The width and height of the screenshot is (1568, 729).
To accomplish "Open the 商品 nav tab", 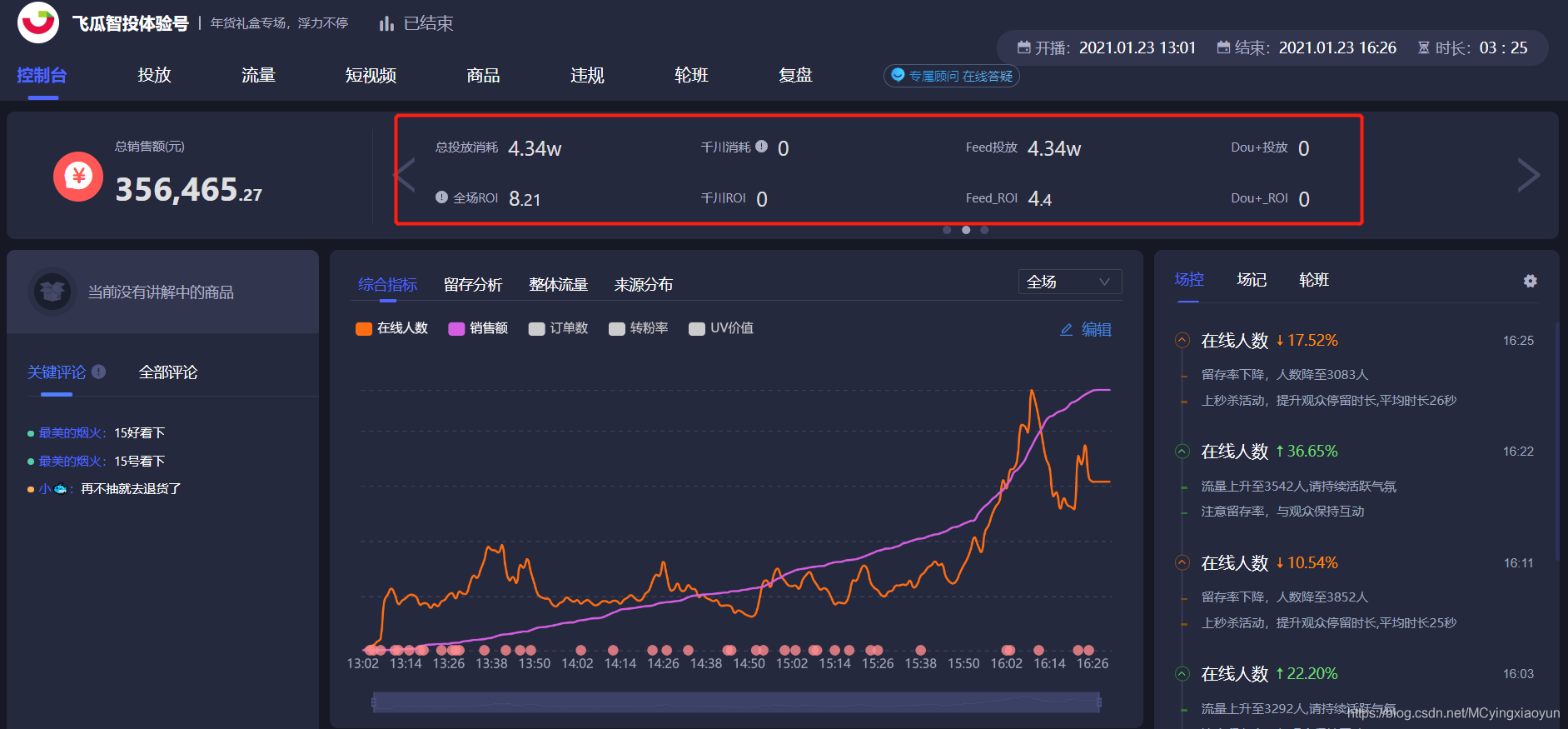I will click(x=483, y=75).
